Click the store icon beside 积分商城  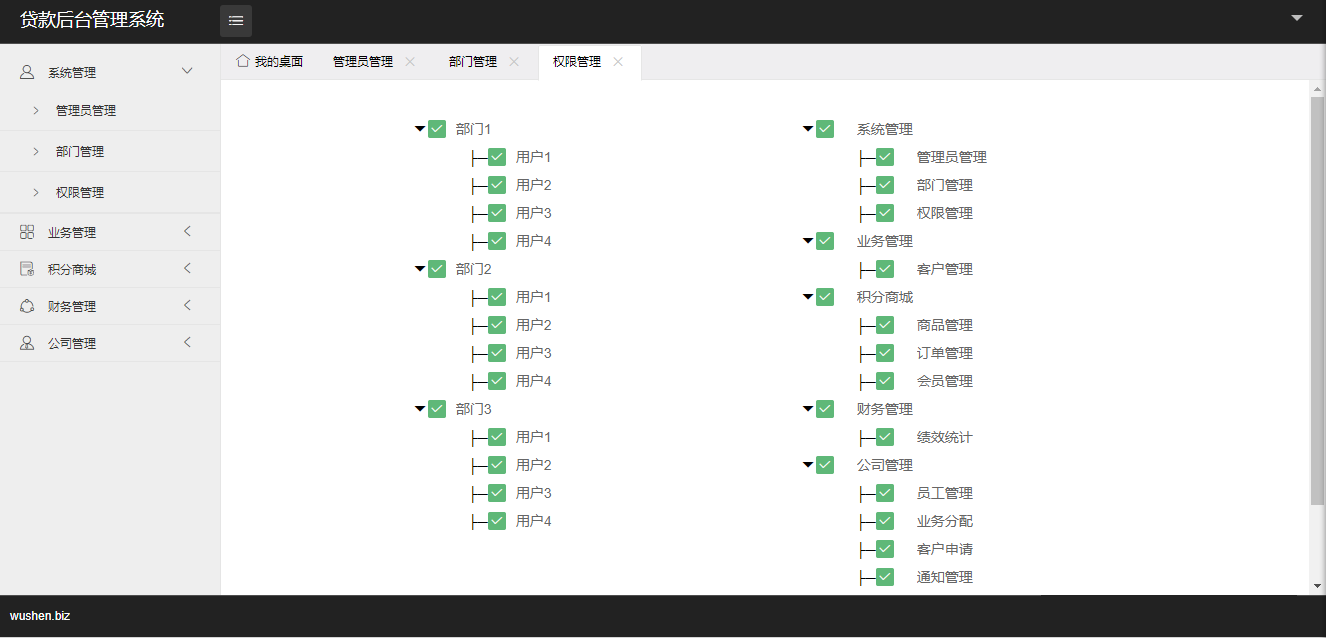(x=27, y=269)
